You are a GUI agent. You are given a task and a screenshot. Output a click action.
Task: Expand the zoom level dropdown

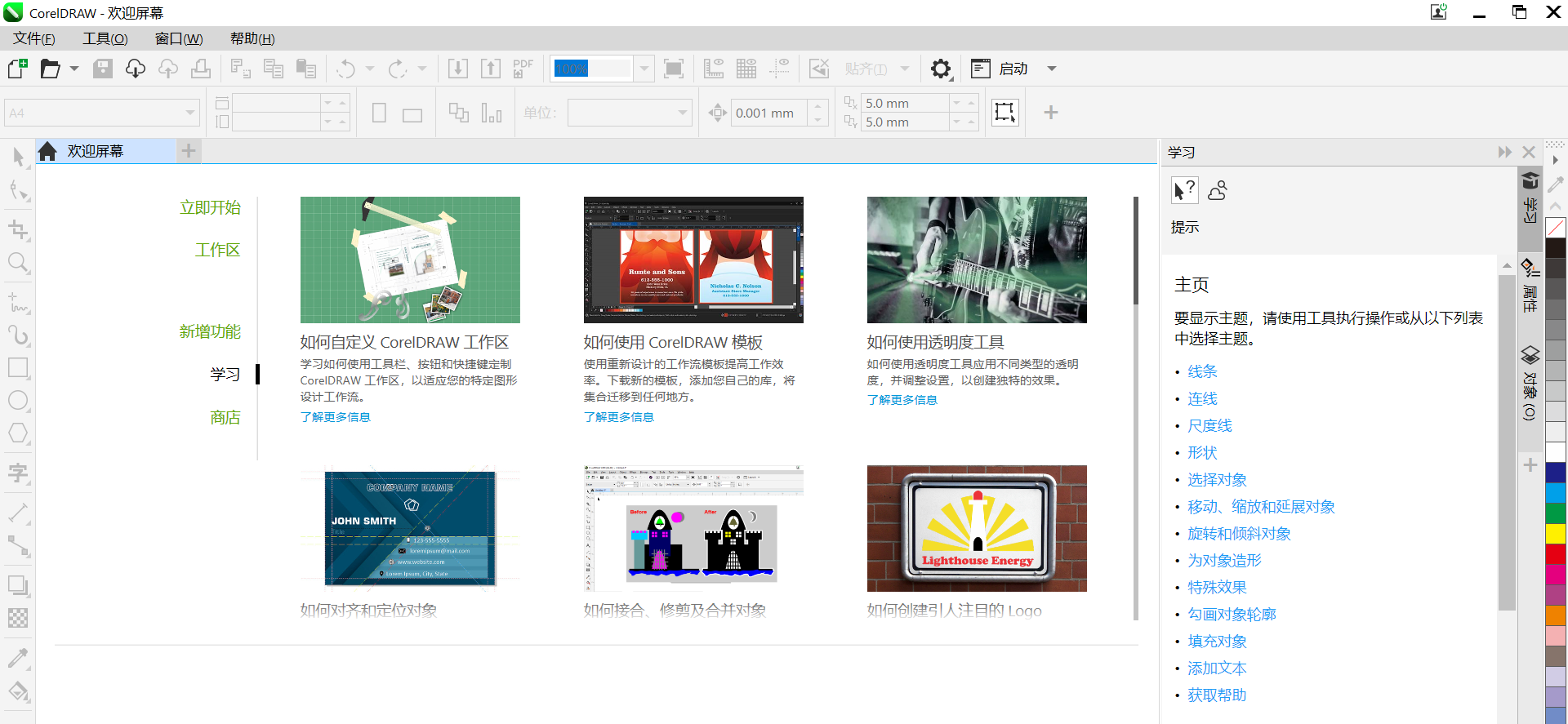tap(644, 69)
